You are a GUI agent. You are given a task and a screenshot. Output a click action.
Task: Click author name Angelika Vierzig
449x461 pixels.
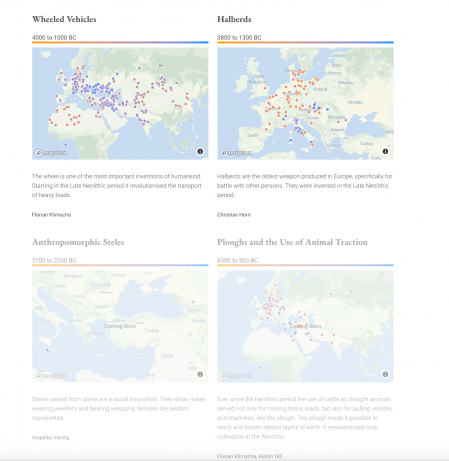50,438
